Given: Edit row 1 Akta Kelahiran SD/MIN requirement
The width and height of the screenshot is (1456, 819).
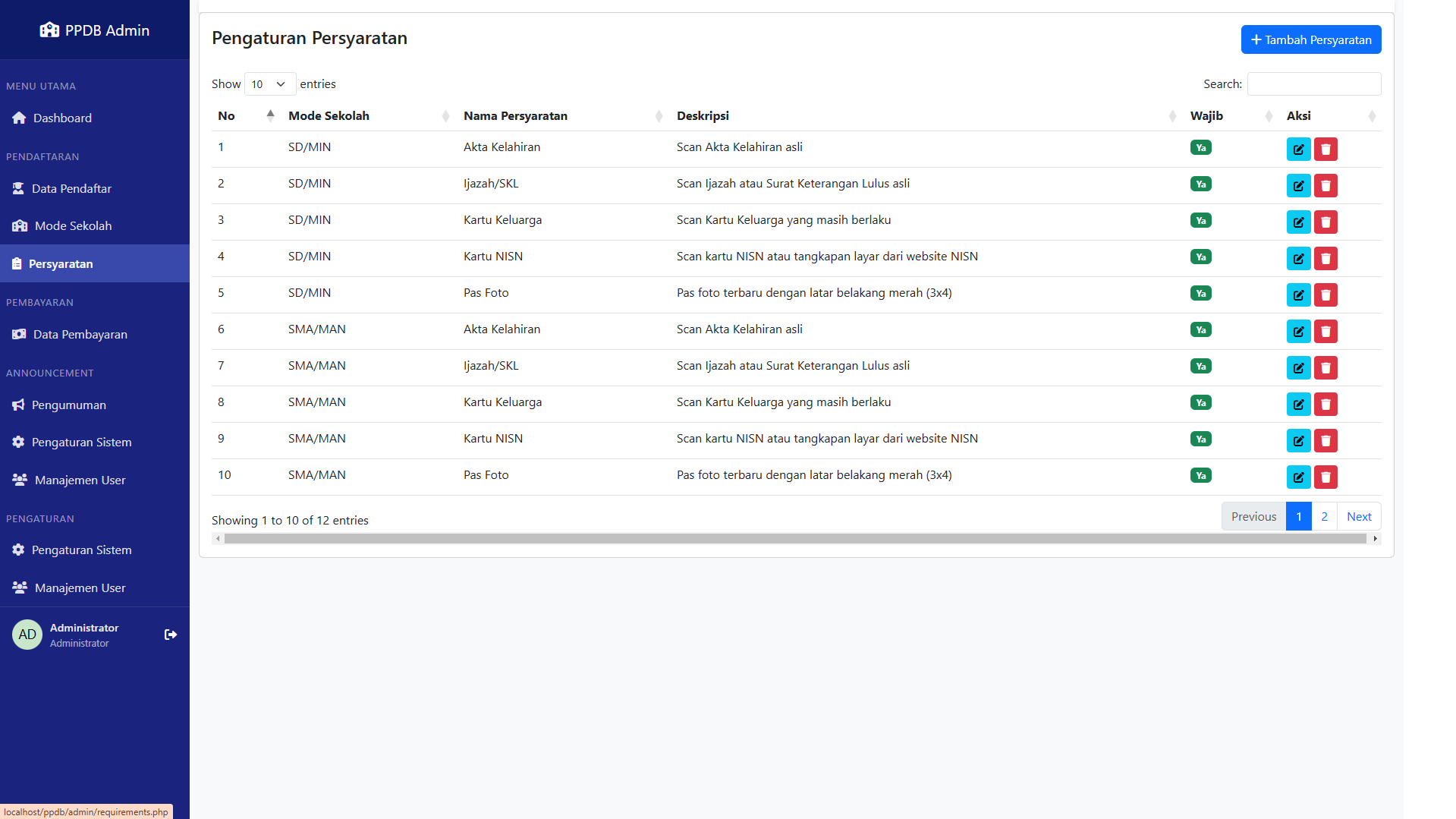Looking at the screenshot, I should click(x=1298, y=150).
